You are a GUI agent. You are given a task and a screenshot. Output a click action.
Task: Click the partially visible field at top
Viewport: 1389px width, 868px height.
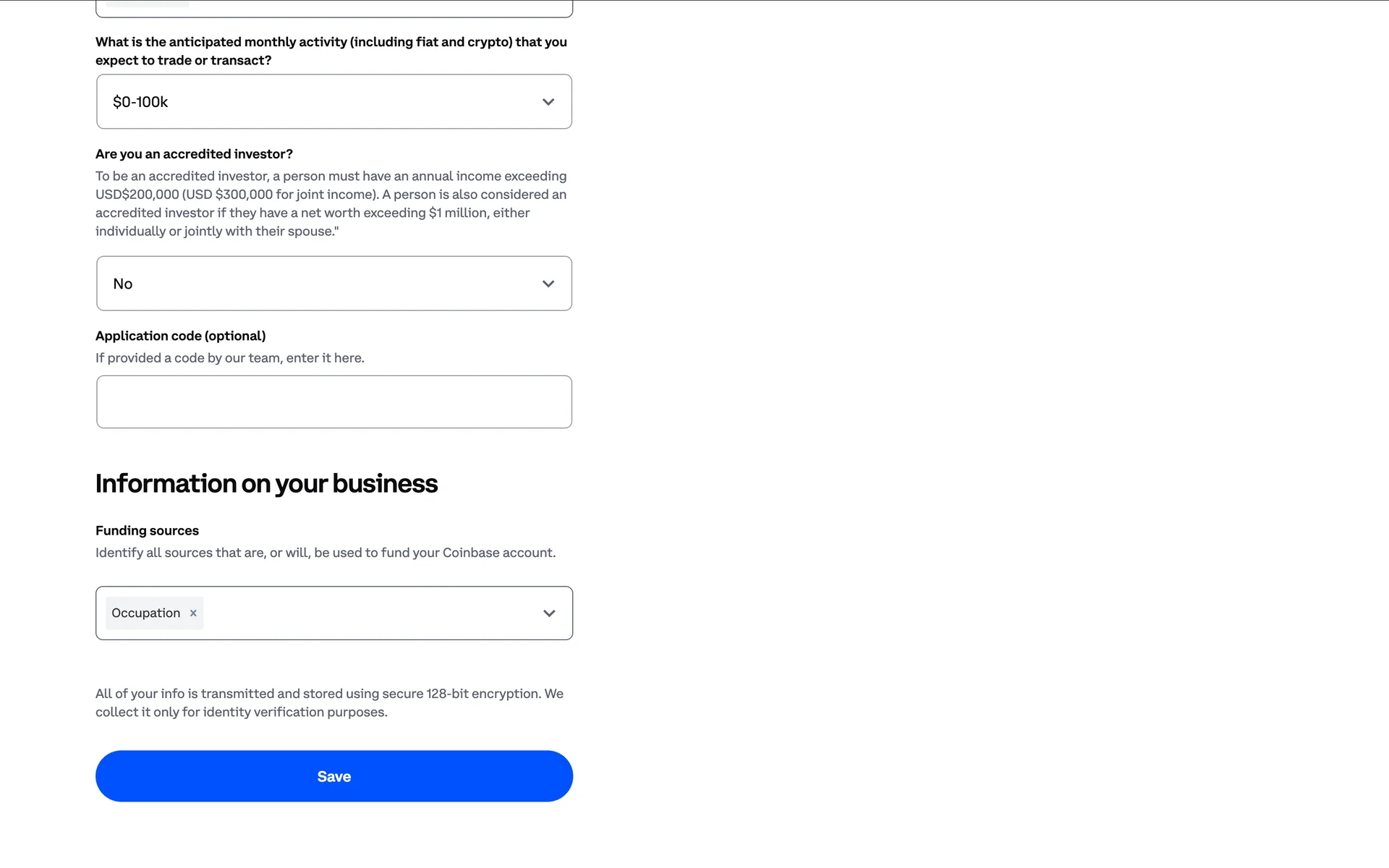(334, 9)
